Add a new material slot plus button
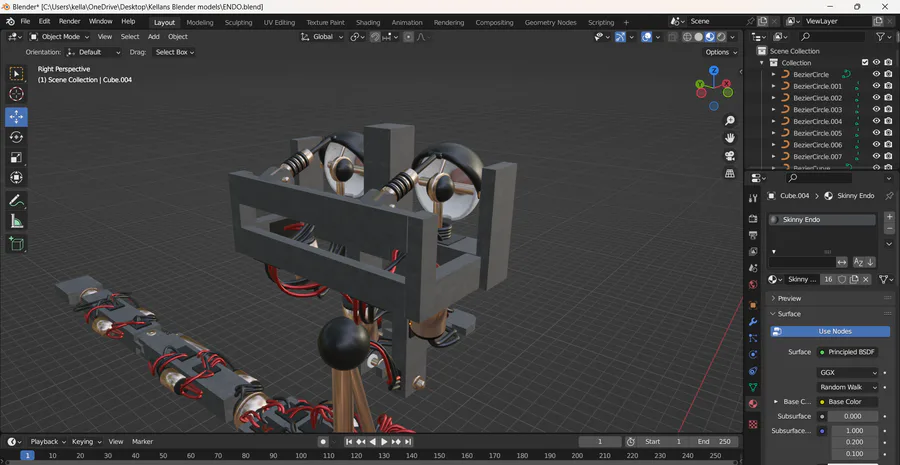Image resolution: width=900 pixels, height=465 pixels. point(890,217)
